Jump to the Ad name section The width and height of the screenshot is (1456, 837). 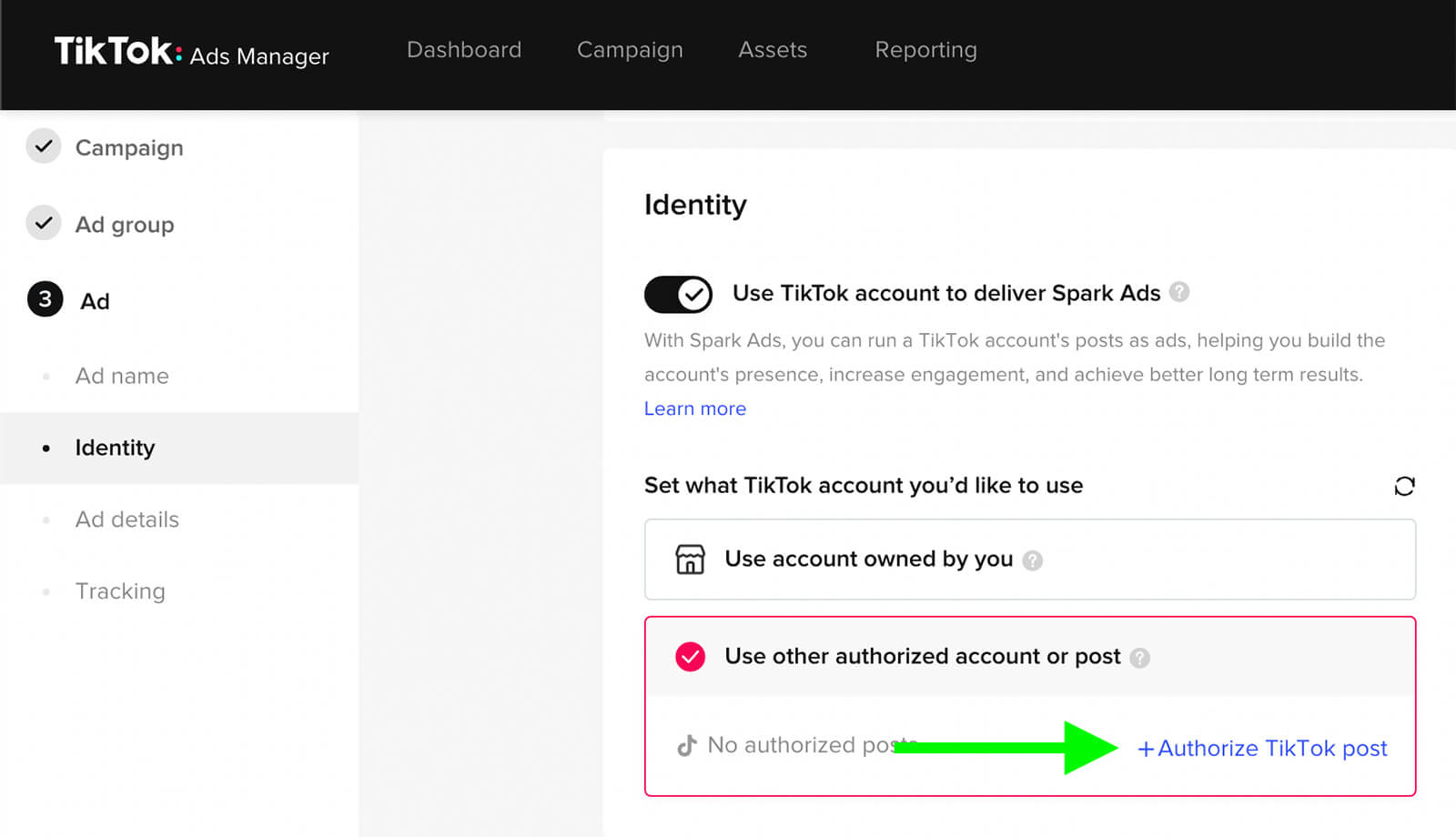point(122,376)
